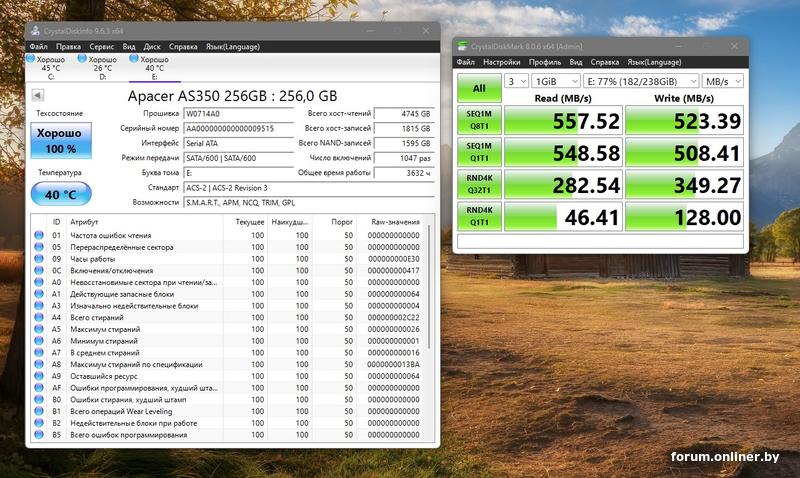
Task: Start all benchmarks with All button
Action: (x=479, y=88)
